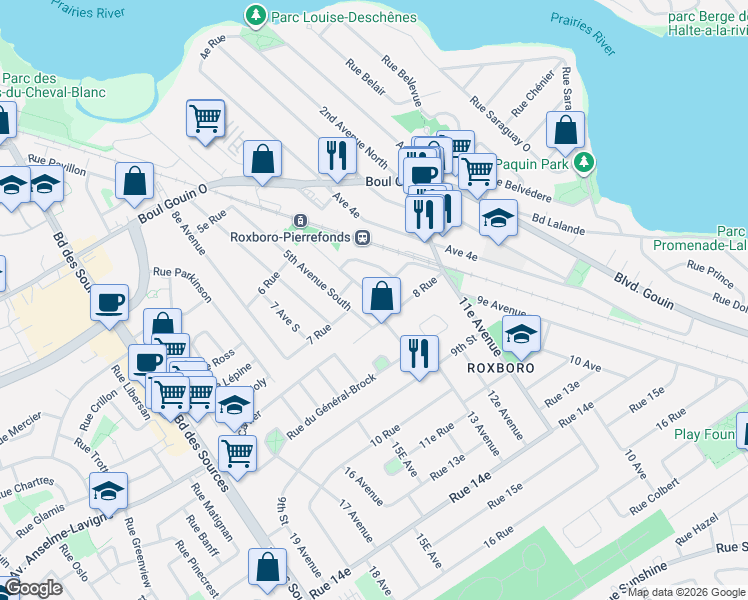Select the school marker beside Rue du Général-Brock
Viewport: 748px width, 600px height.
(234, 406)
